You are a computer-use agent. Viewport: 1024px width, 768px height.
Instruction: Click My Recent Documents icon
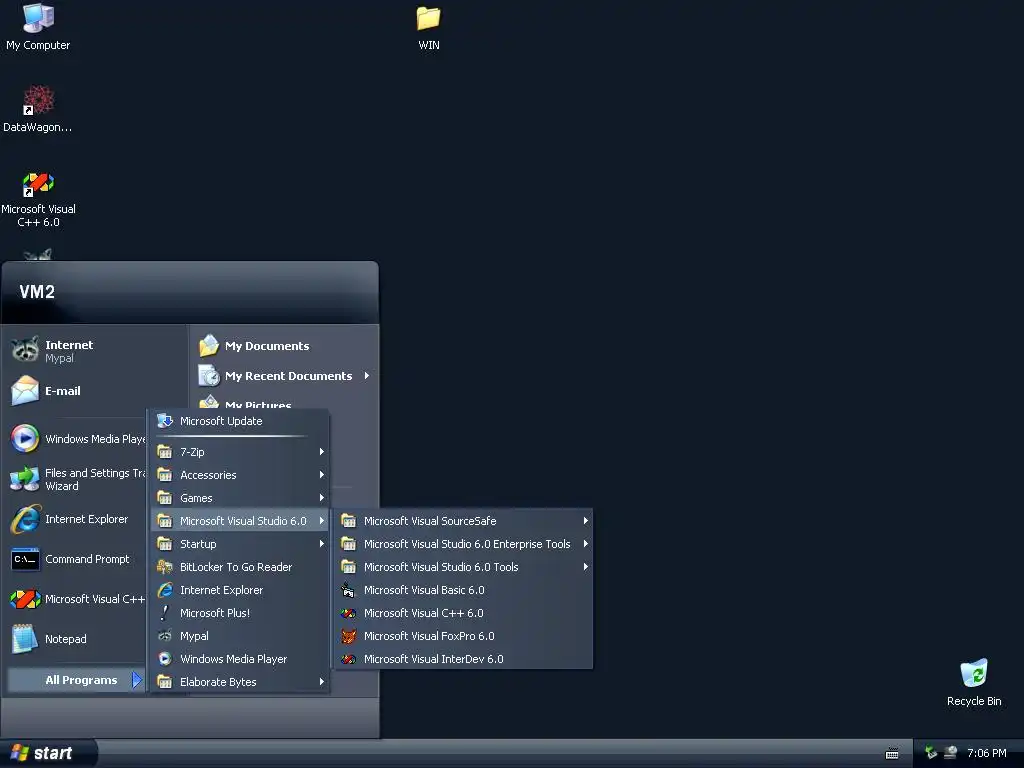point(209,376)
